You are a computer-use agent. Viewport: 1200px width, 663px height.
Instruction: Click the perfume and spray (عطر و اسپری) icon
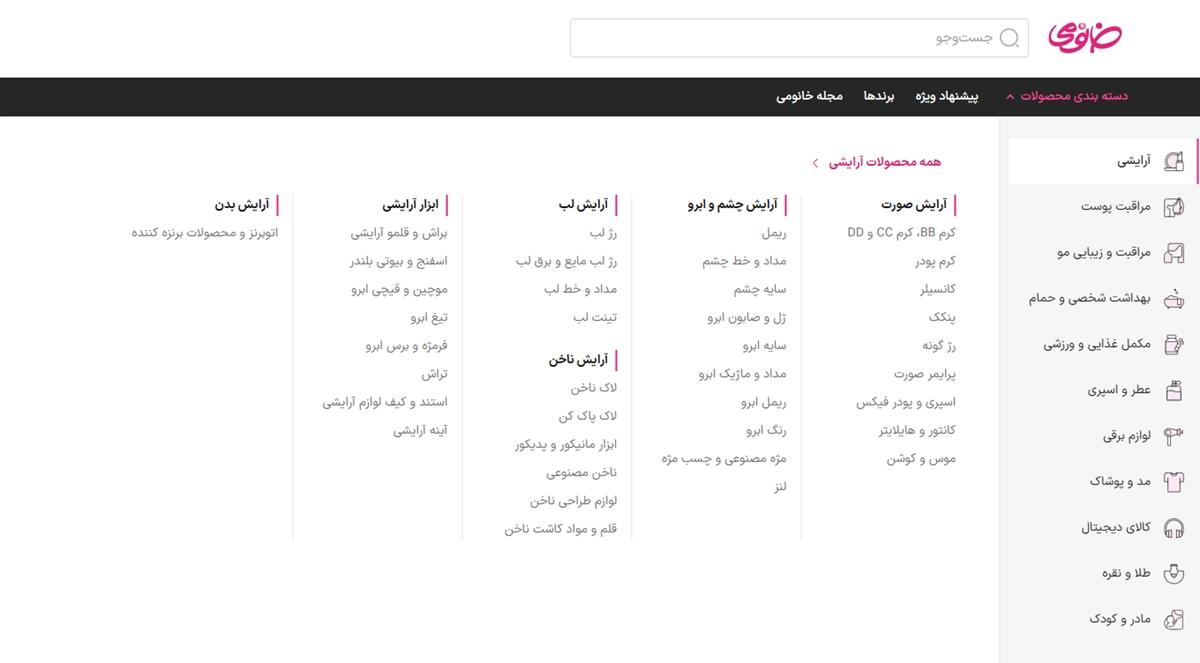tap(1174, 391)
